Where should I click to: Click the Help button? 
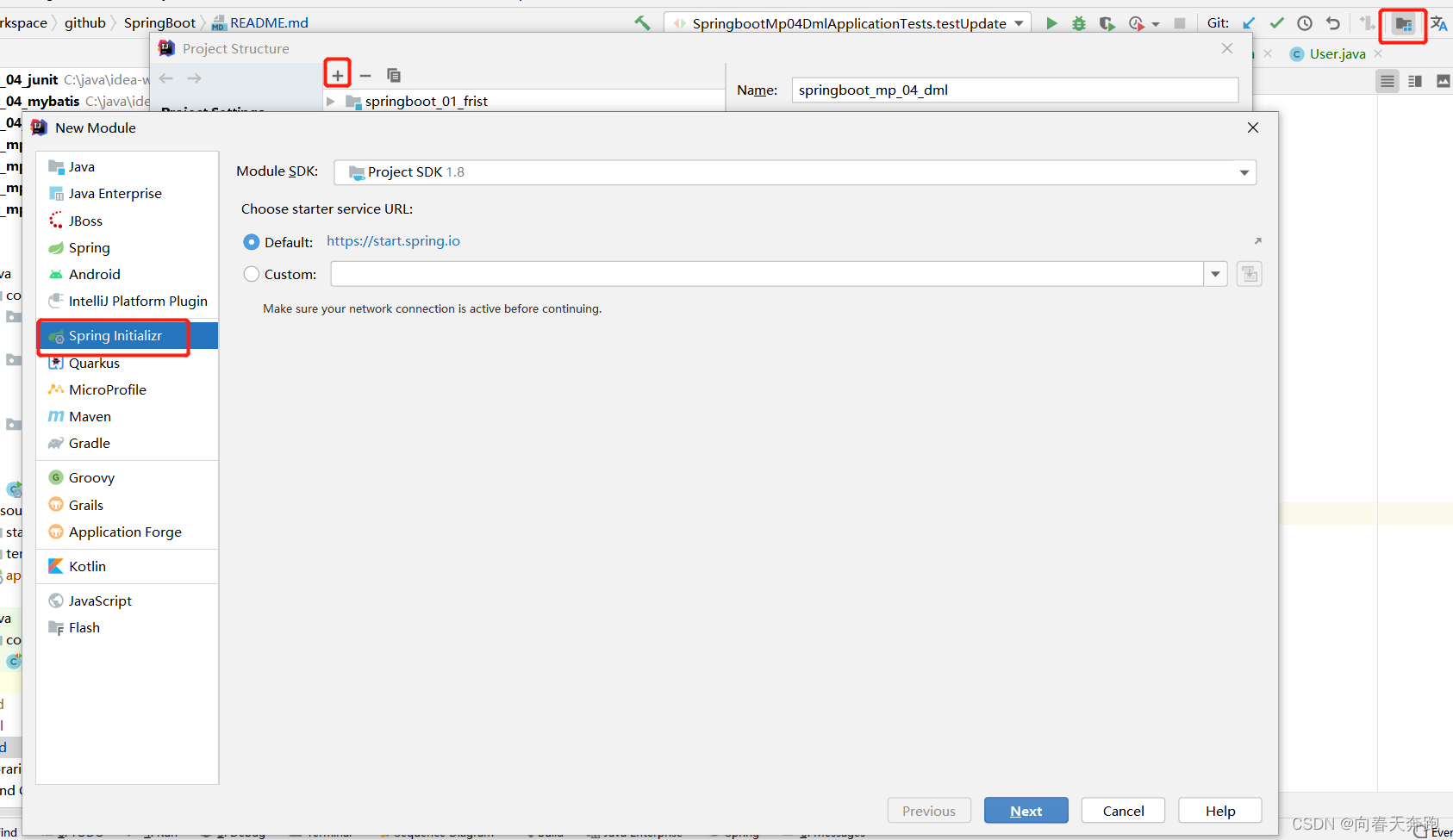pos(1220,811)
